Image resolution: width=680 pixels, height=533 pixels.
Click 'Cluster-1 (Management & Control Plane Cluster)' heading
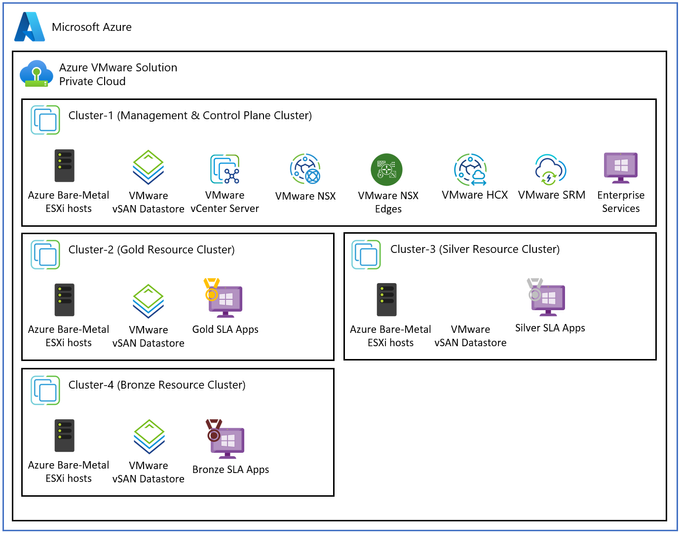(x=190, y=115)
